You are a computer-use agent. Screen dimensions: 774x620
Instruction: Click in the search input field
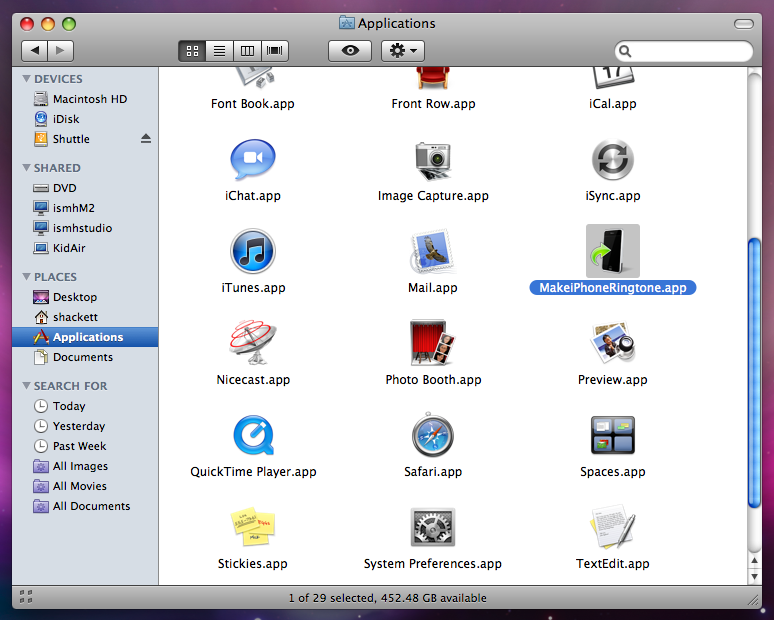[684, 51]
